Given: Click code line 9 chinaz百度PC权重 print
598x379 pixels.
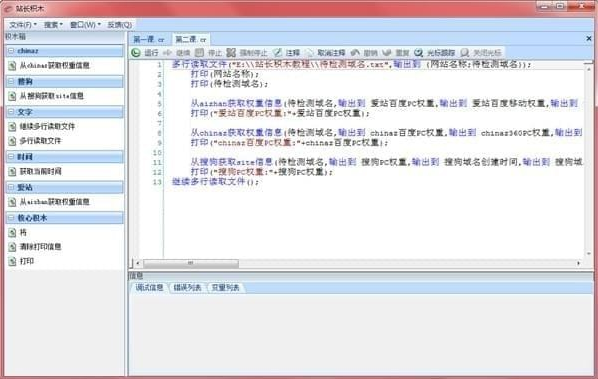Looking at the screenshot, I should [289, 143].
